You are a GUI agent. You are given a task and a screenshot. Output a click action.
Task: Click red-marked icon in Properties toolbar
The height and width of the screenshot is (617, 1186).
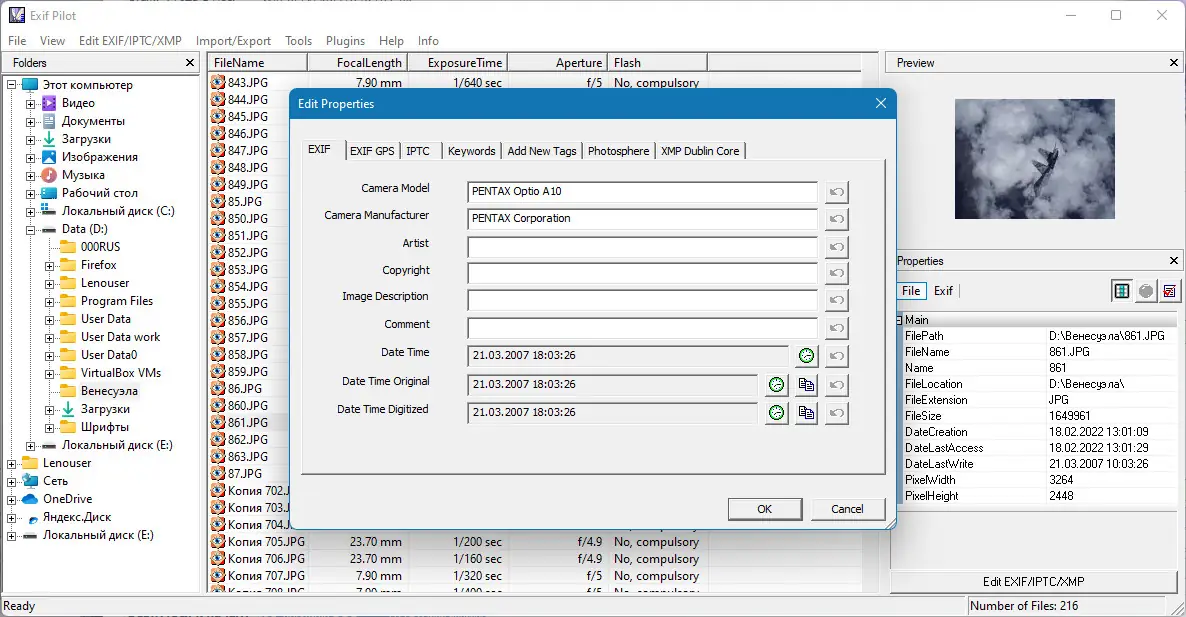1169,290
